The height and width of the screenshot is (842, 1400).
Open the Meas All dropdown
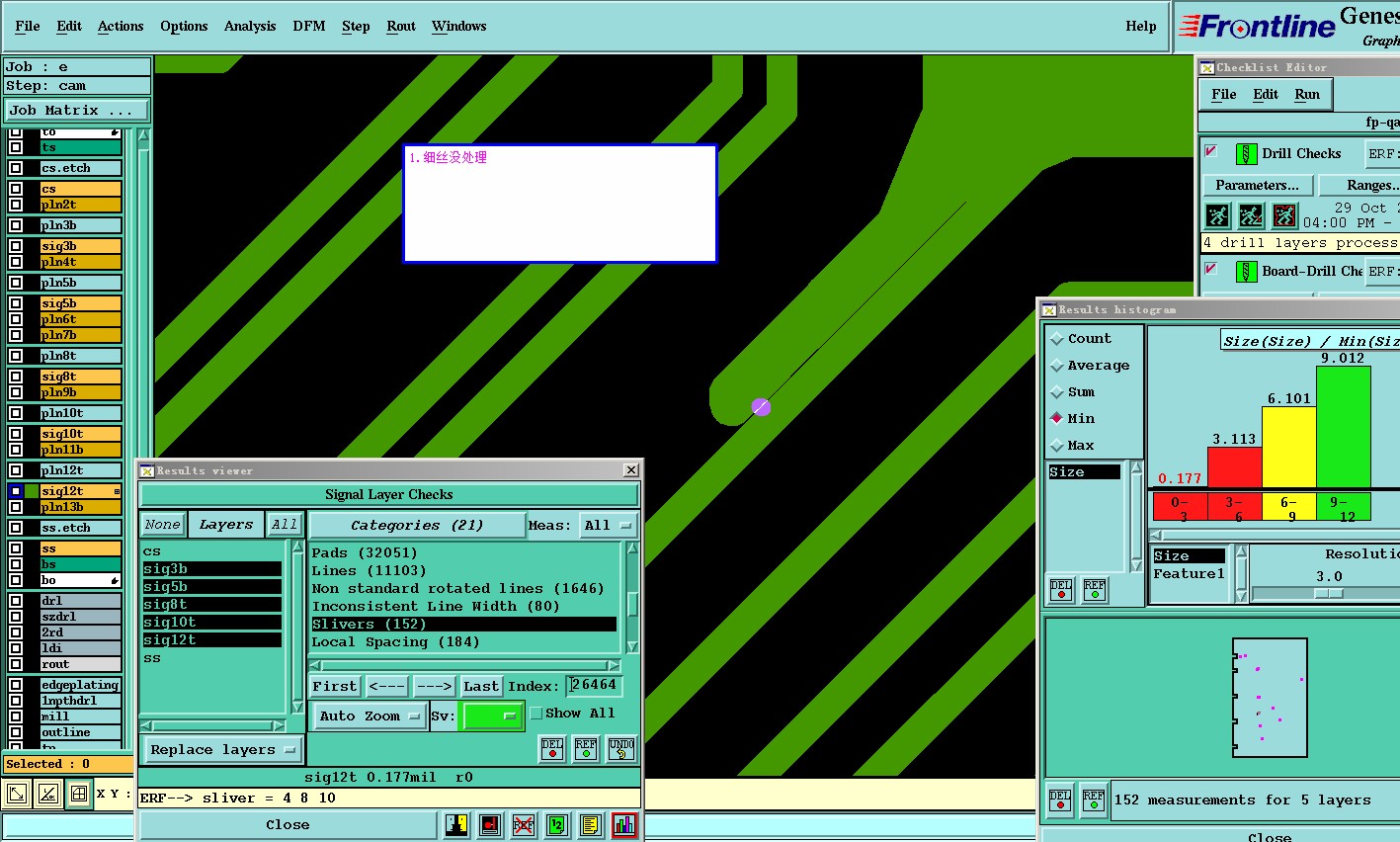tap(608, 526)
